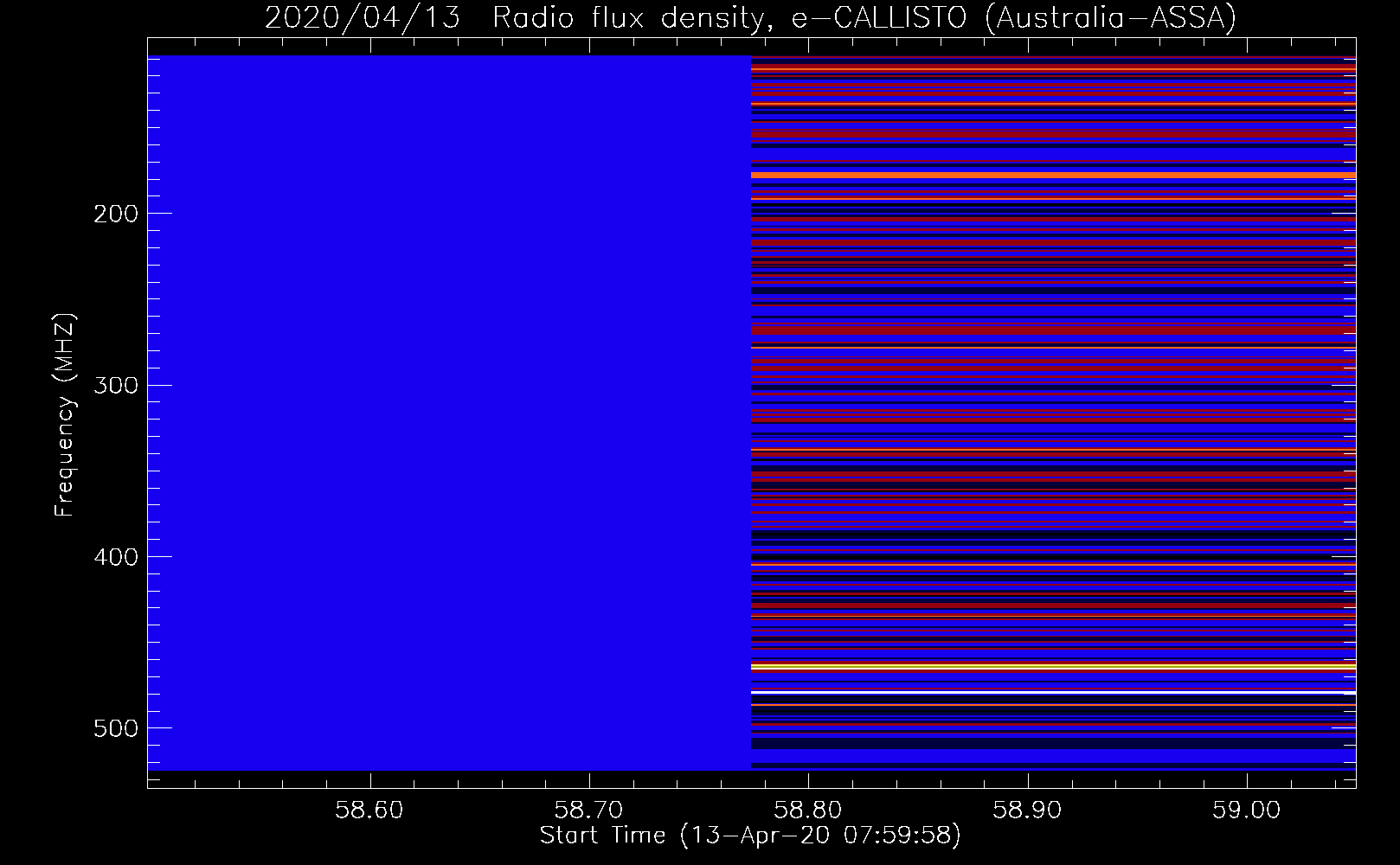Click the 58.80 time tick label
Image resolution: width=1400 pixels, height=865 pixels.
808,810
